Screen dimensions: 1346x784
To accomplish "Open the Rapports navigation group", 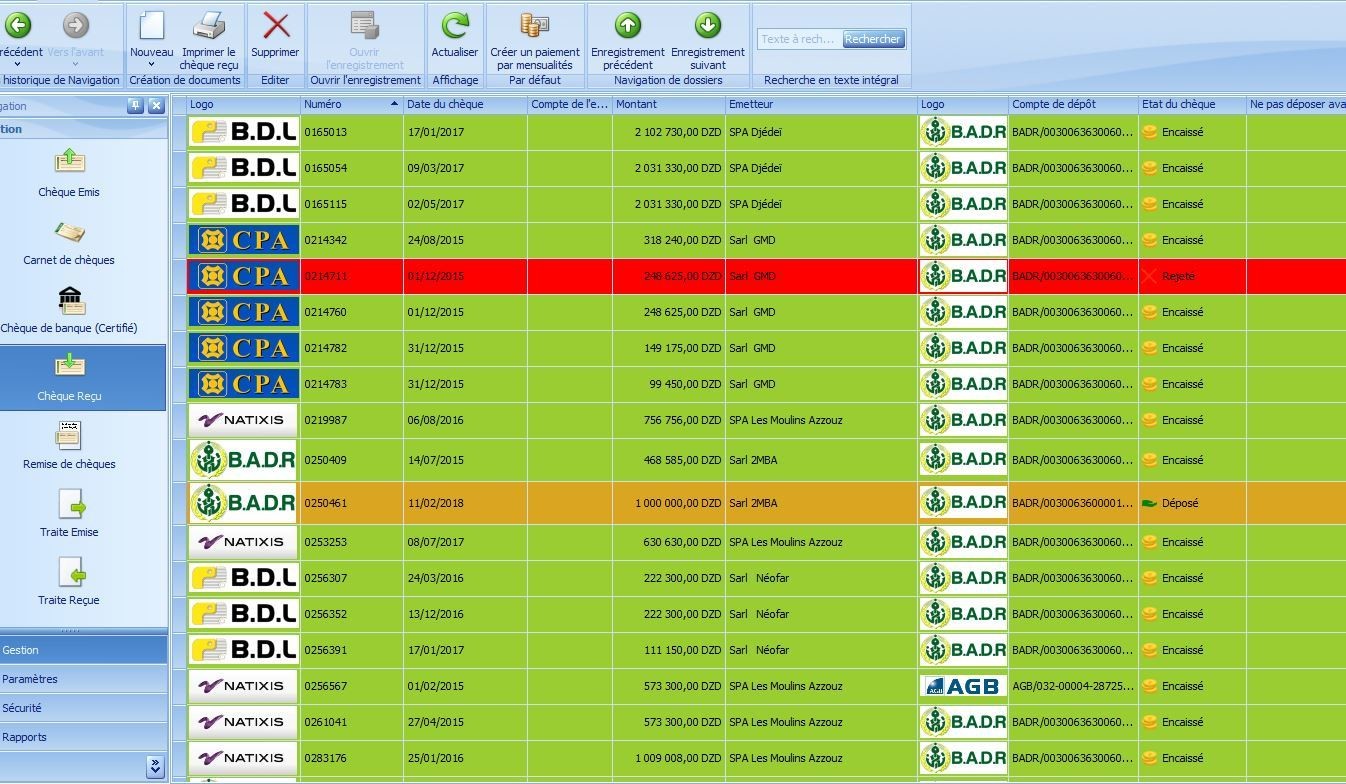I will coord(83,737).
